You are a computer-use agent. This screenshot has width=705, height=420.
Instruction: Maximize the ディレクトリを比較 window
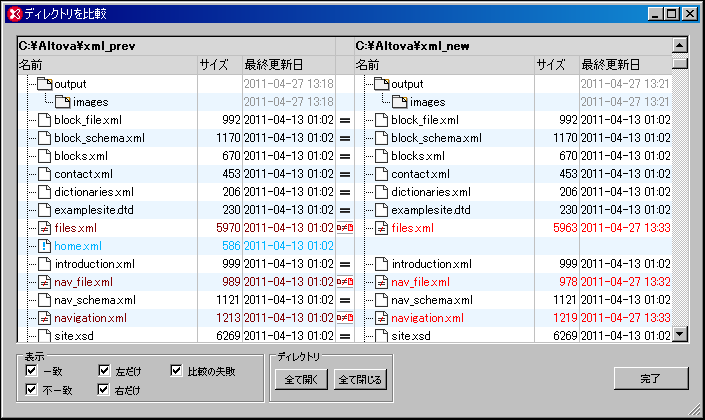pyautogui.click(x=672, y=14)
